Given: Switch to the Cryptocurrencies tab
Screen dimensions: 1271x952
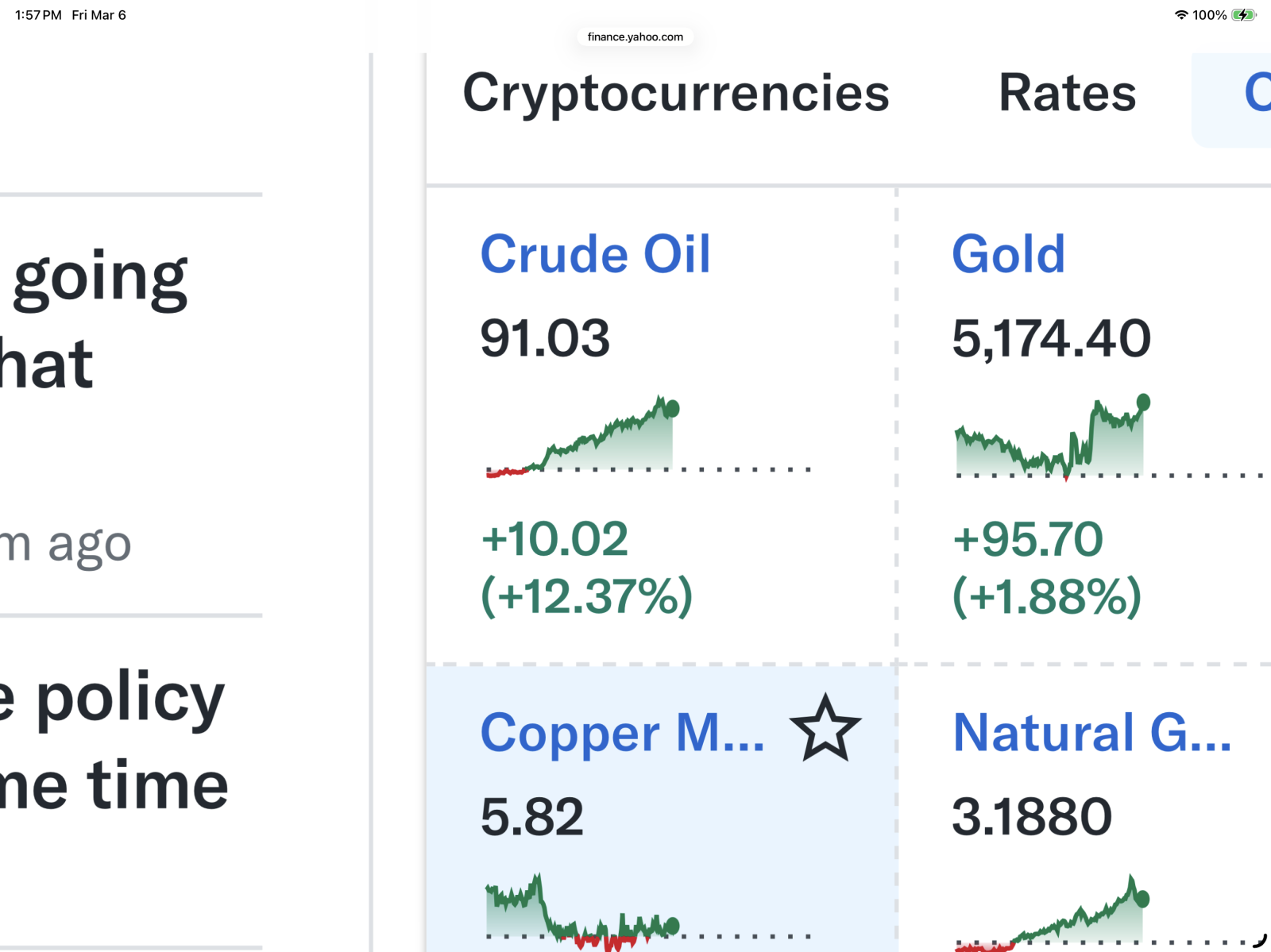Looking at the screenshot, I should [x=676, y=94].
